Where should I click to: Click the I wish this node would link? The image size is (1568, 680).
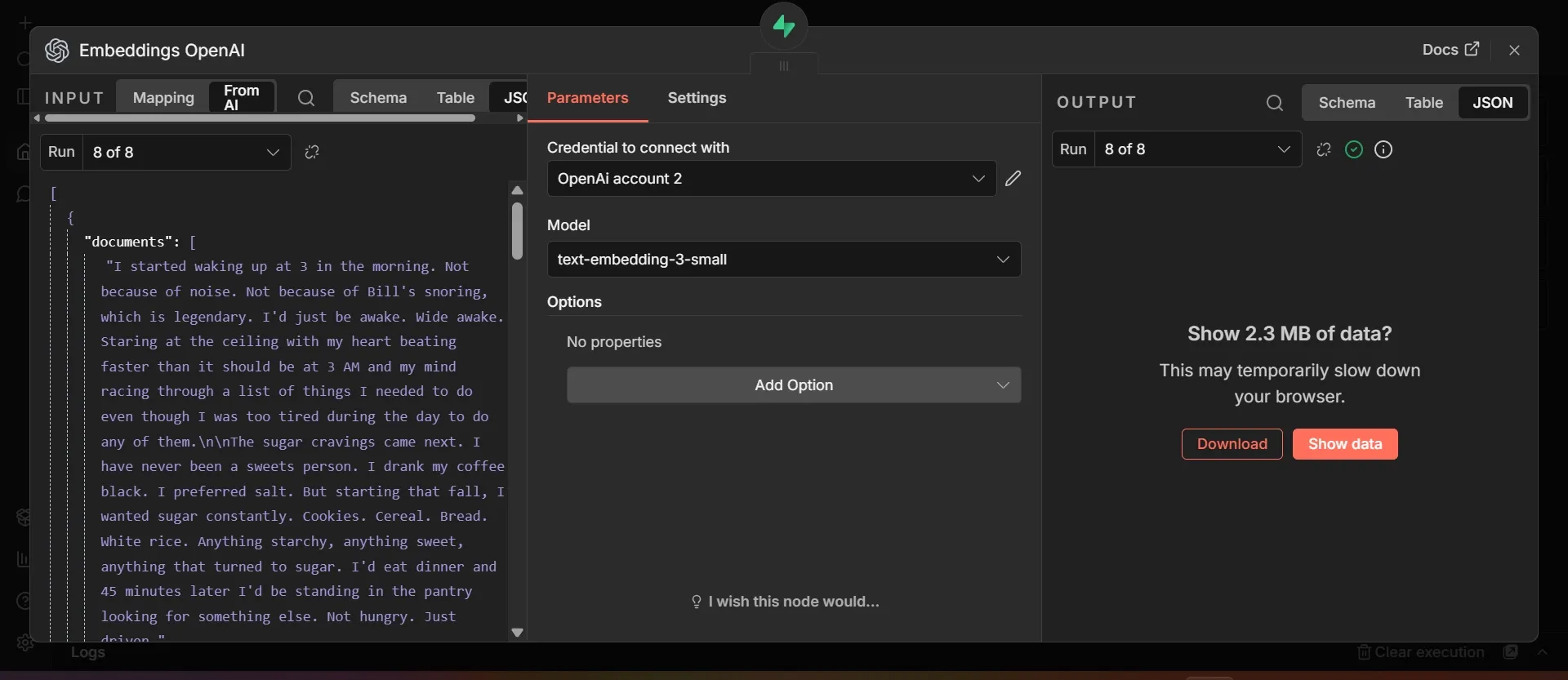pos(785,602)
